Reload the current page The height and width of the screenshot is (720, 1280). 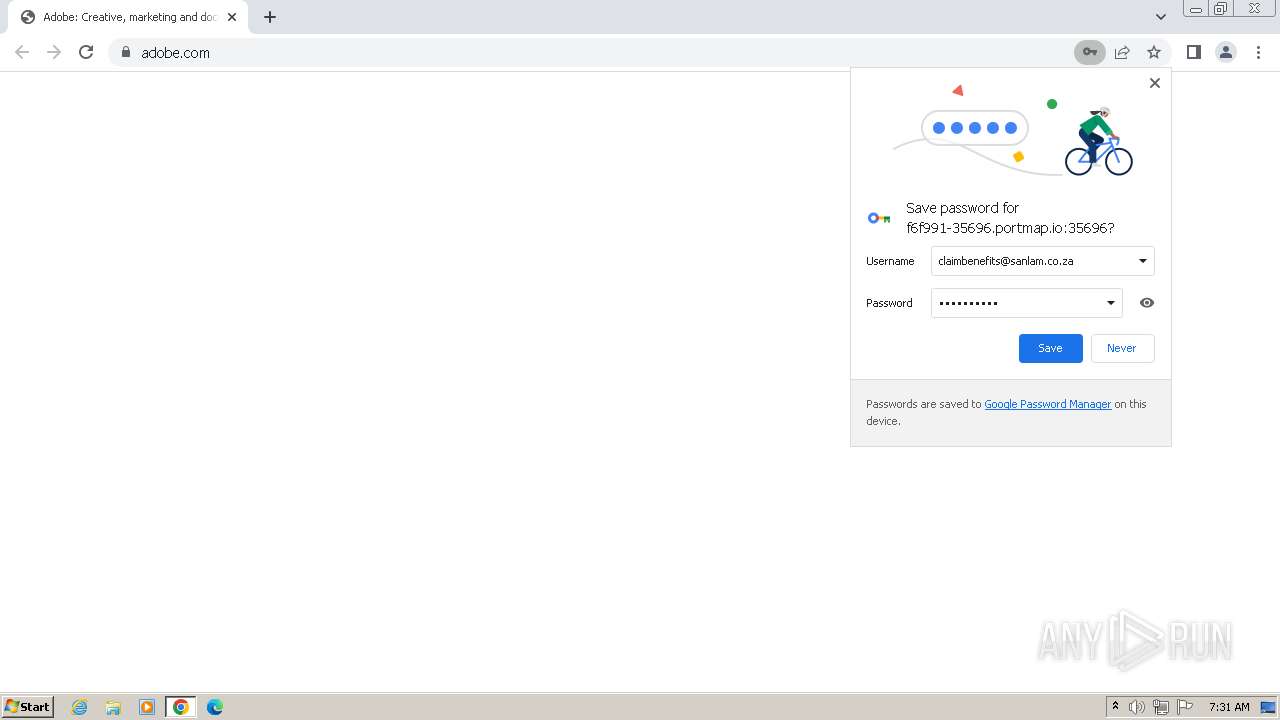pyautogui.click(x=86, y=52)
